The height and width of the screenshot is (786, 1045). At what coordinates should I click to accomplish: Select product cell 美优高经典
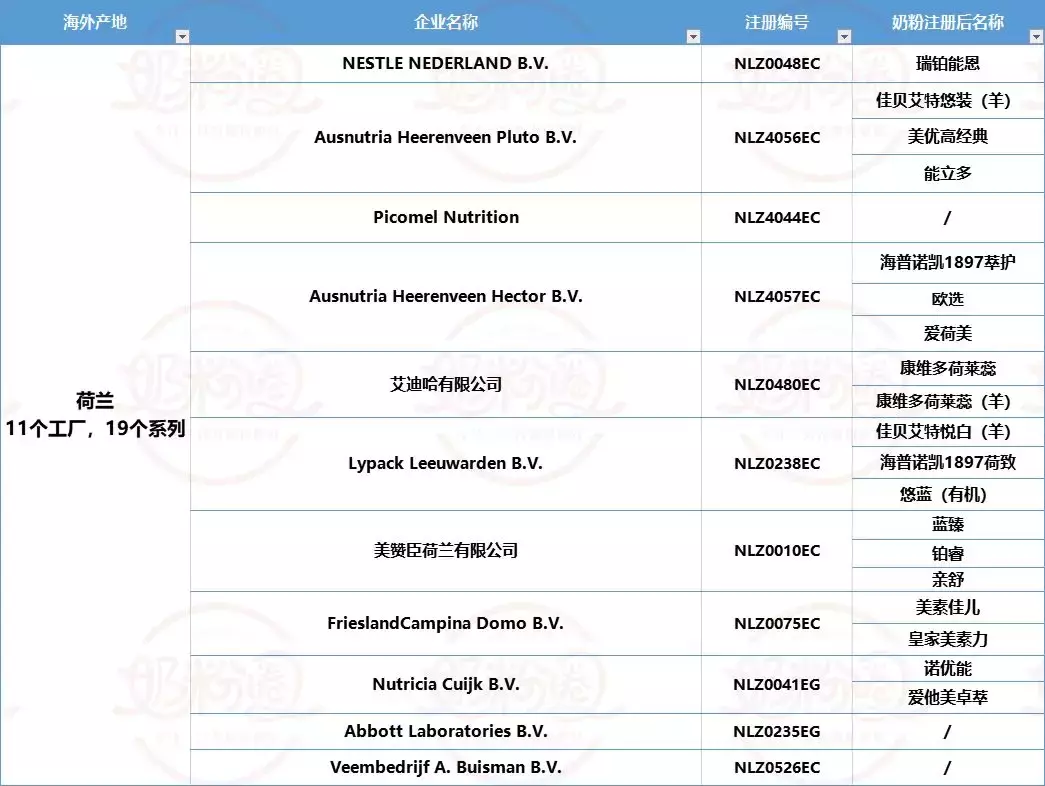948,137
